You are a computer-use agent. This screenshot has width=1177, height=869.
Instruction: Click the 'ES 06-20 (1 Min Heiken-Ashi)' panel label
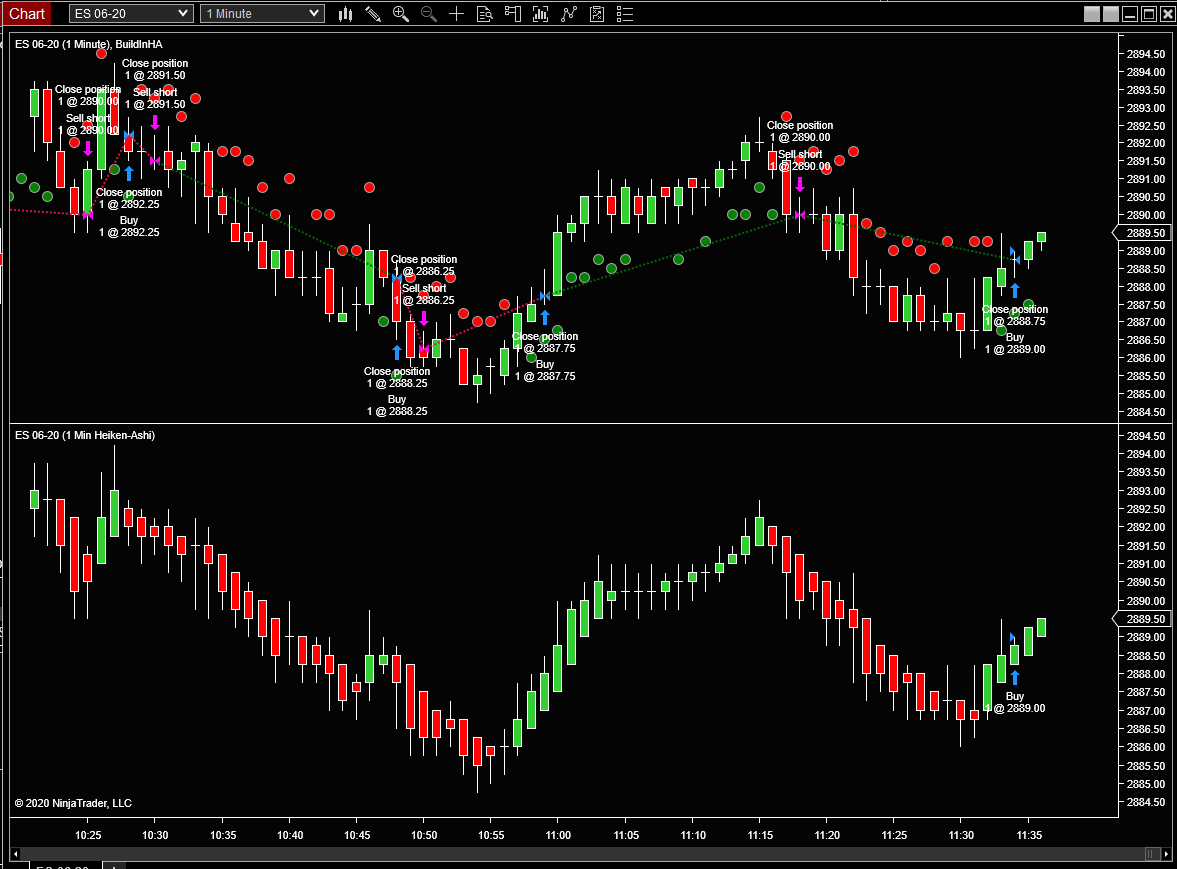click(x=85, y=435)
